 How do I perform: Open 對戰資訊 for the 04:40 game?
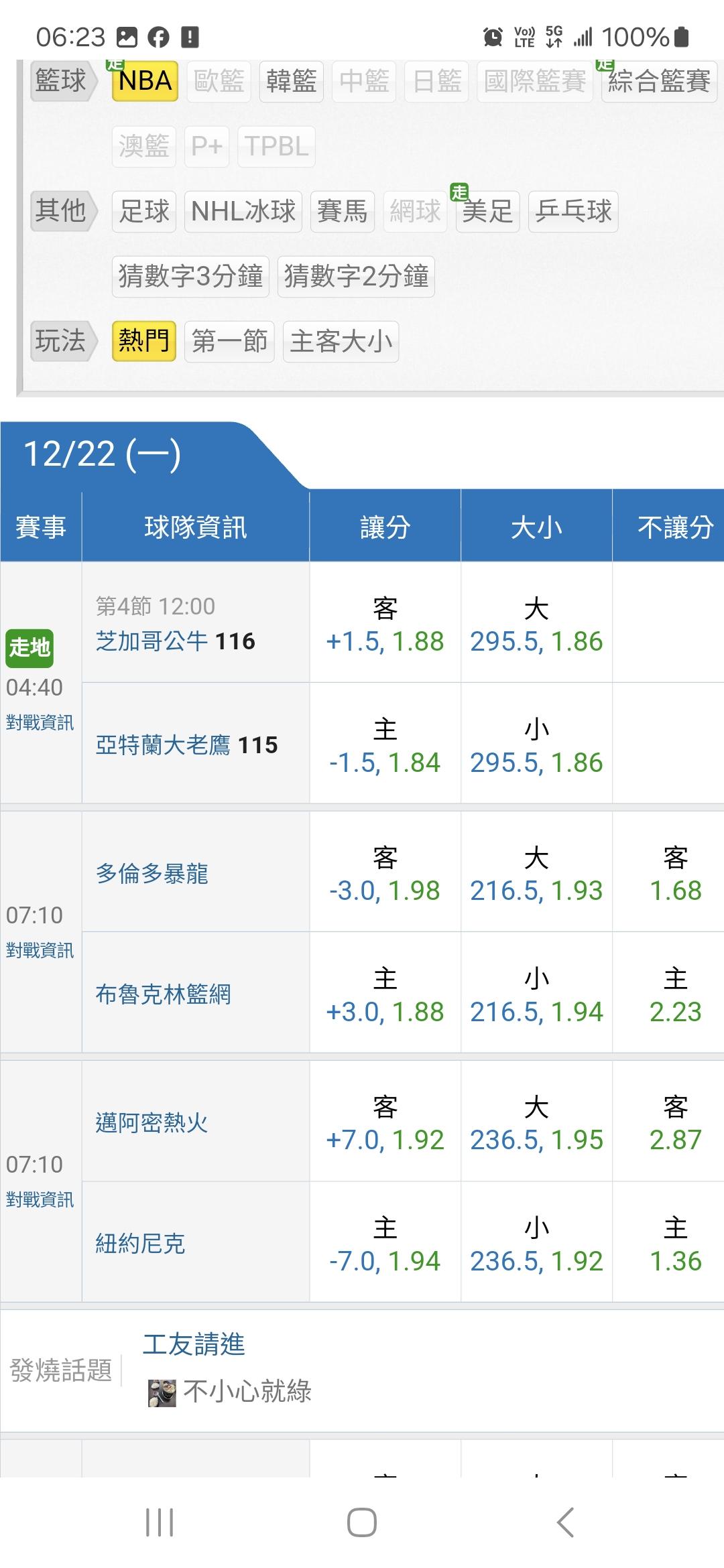click(x=40, y=722)
